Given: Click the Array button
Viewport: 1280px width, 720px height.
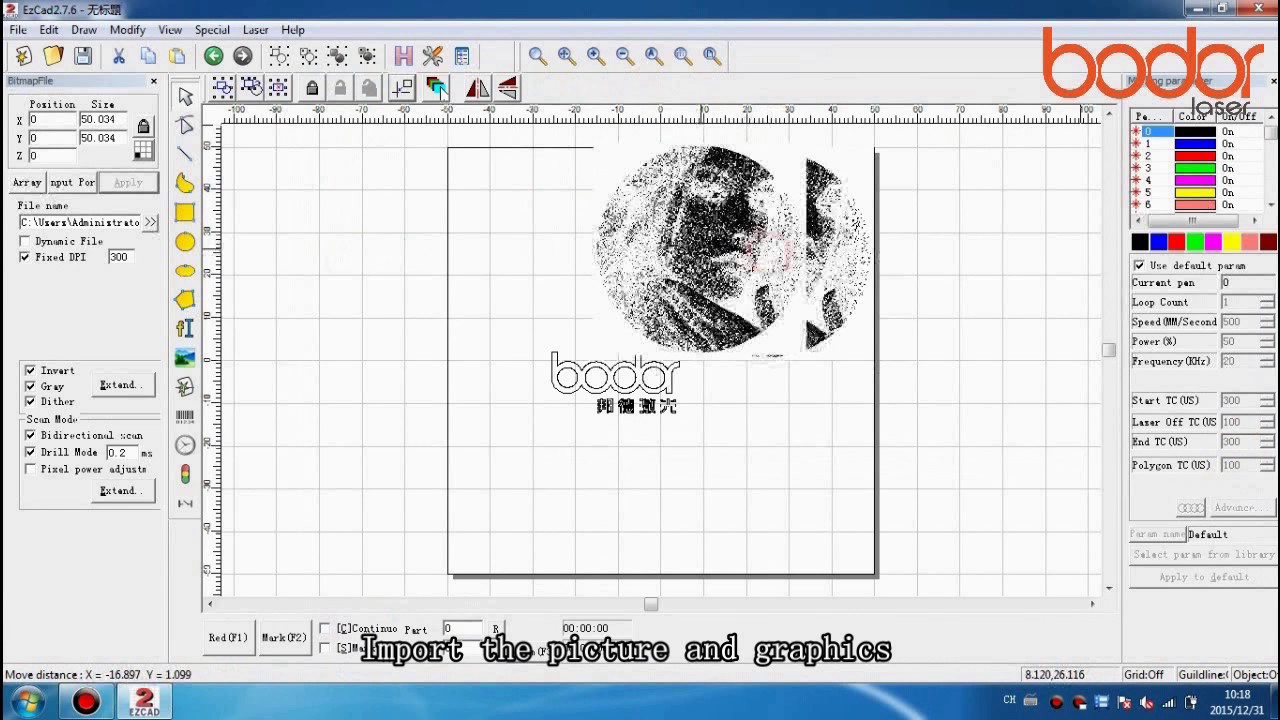Looking at the screenshot, I should [x=27, y=182].
